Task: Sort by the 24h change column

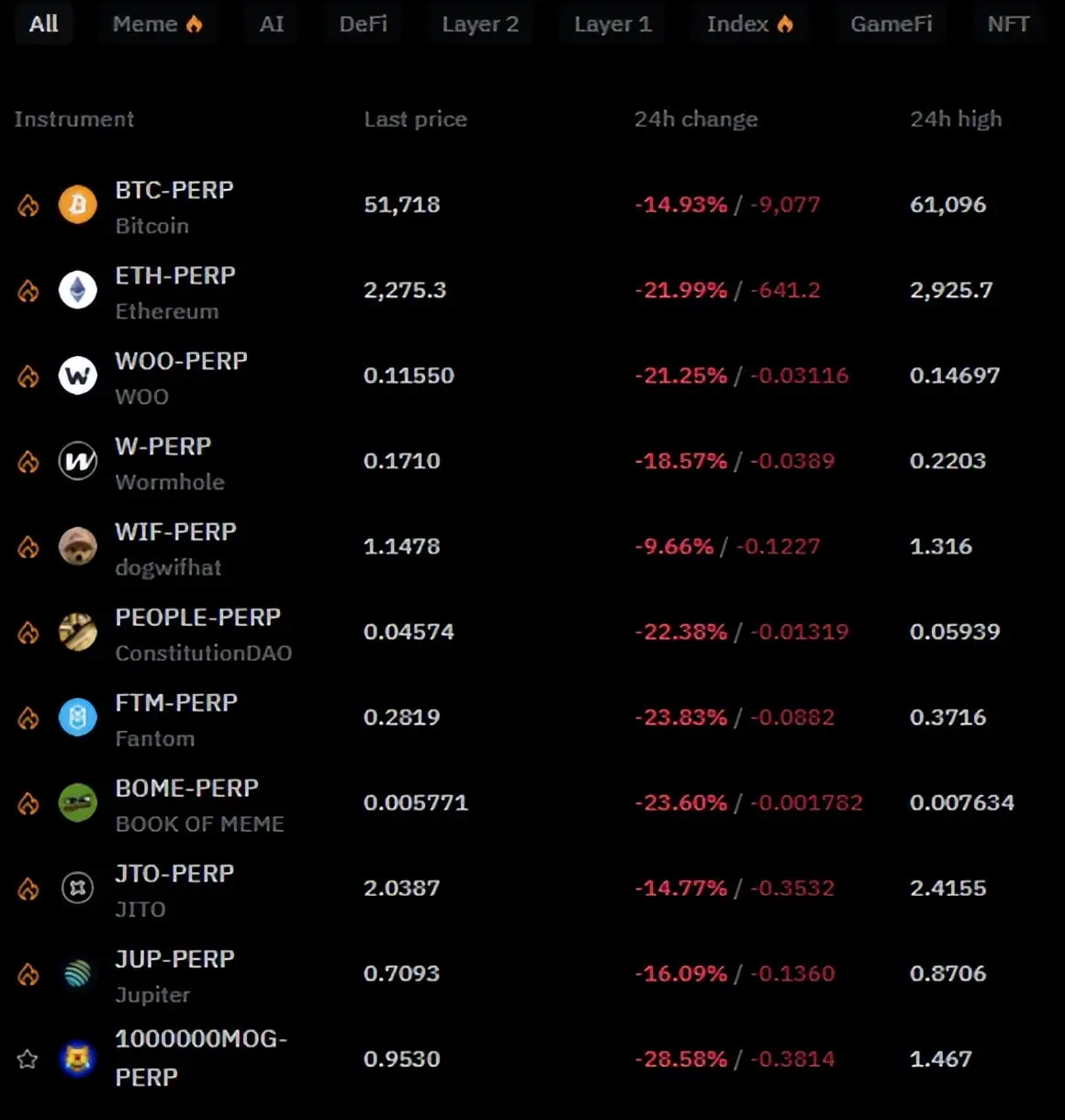Action: click(695, 118)
